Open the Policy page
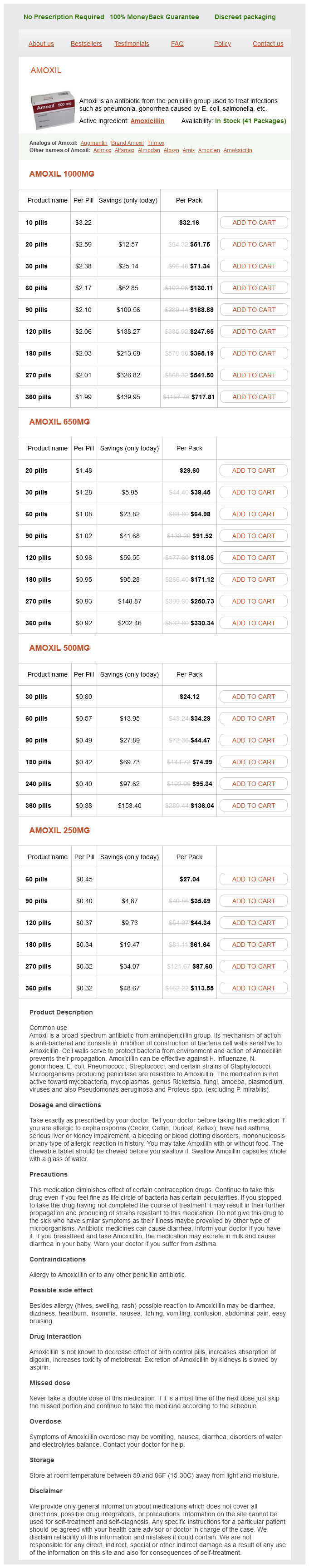This screenshot has height=1568, width=309. click(222, 44)
